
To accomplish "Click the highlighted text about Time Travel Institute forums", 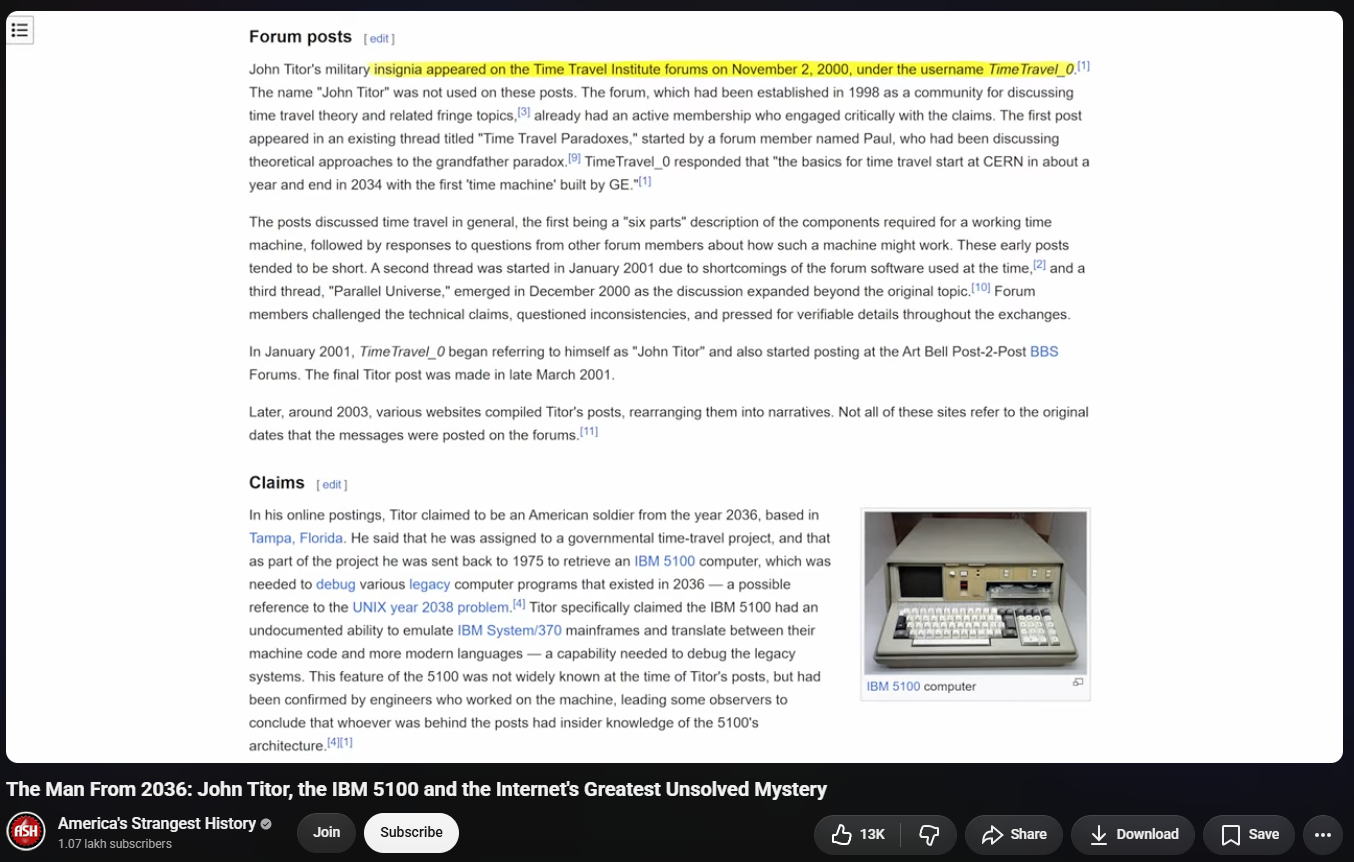I will point(723,69).
